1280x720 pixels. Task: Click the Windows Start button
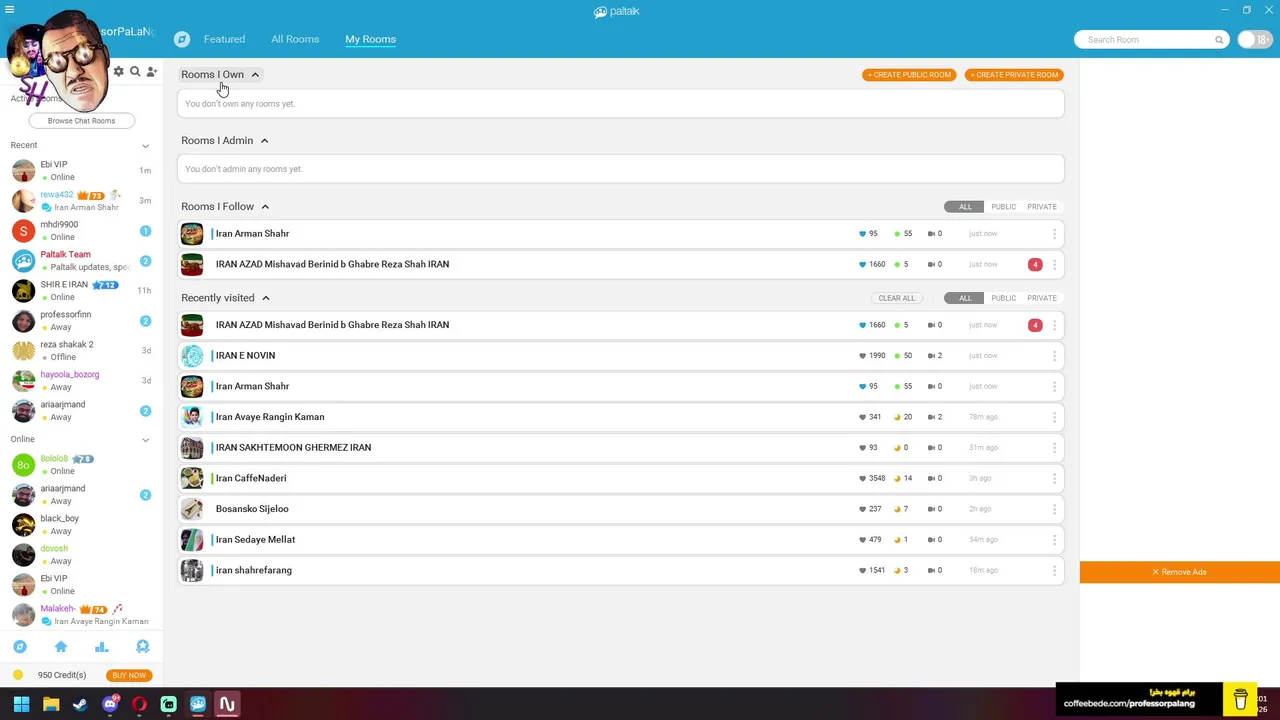tap(21, 705)
